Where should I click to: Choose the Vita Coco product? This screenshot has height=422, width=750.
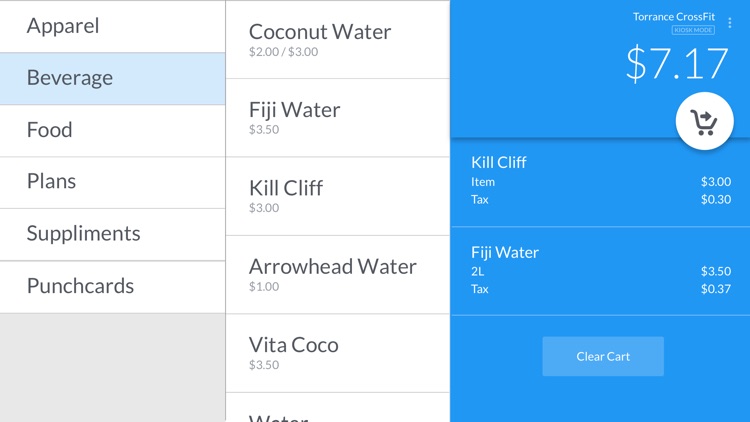tap(337, 353)
